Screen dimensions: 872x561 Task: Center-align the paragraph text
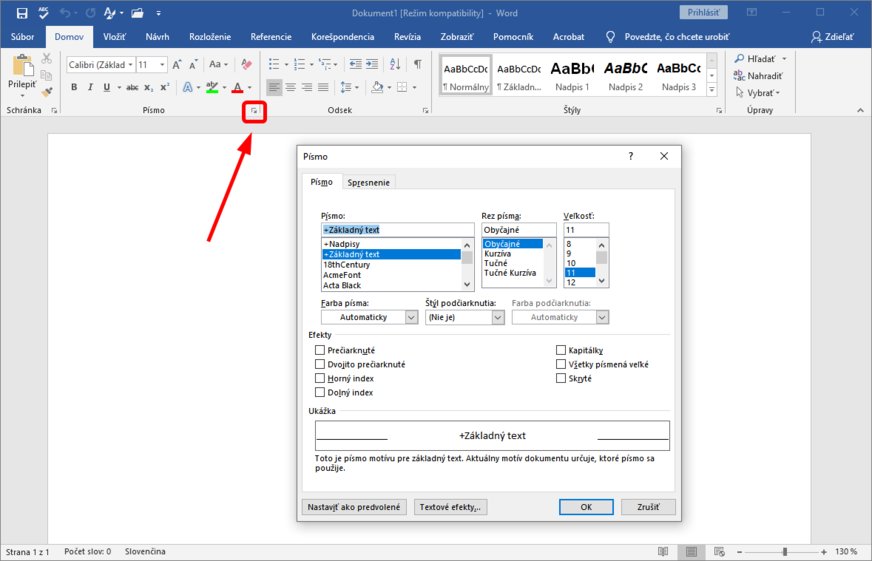291,88
